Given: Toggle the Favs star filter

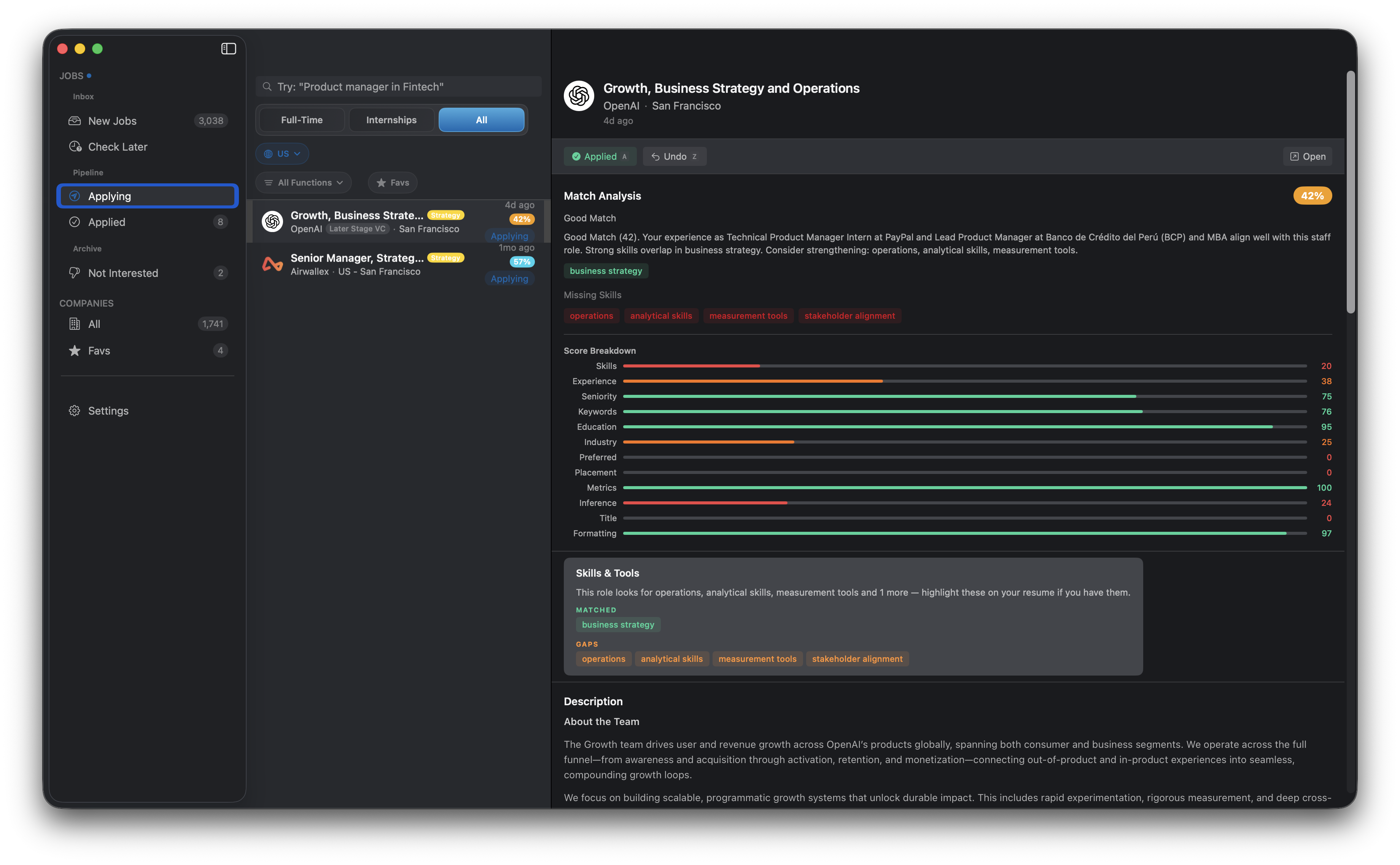Looking at the screenshot, I should coord(393,183).
